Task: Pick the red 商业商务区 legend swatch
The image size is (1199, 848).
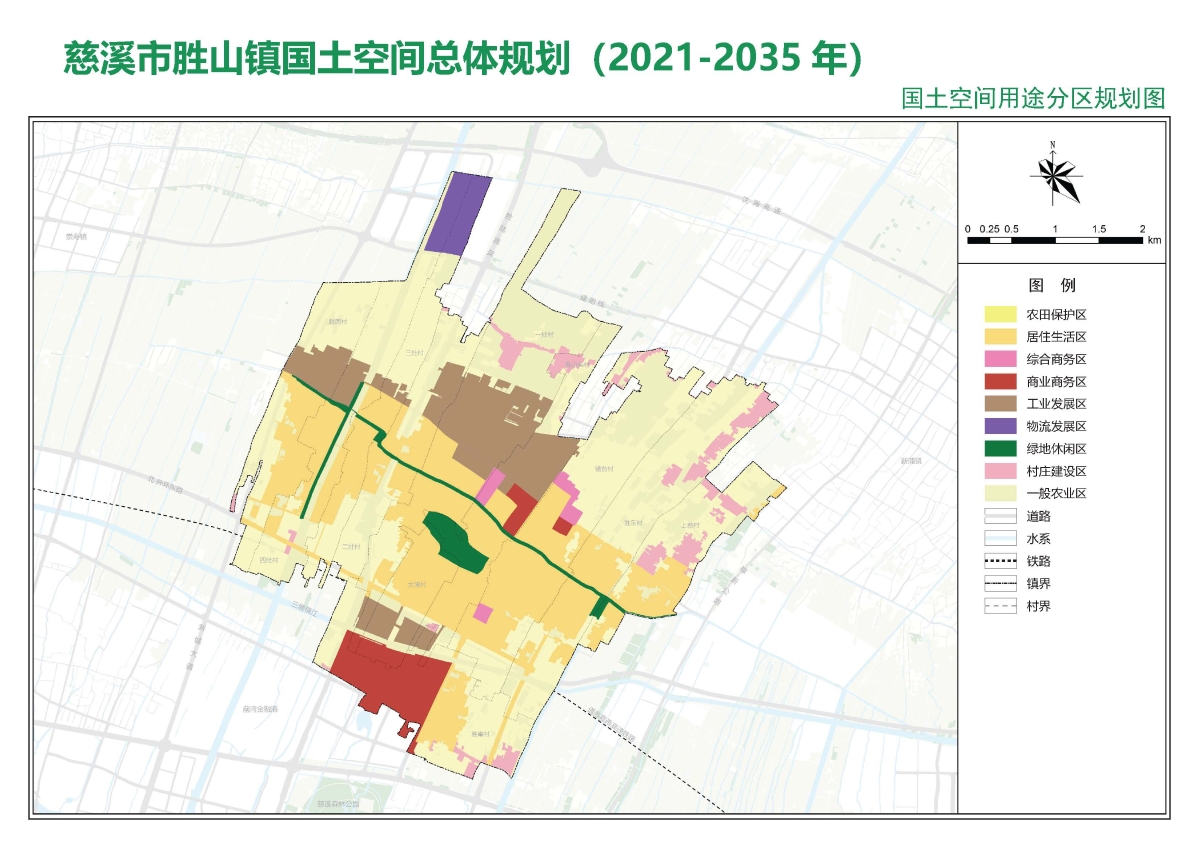Action: [1000, 381]
